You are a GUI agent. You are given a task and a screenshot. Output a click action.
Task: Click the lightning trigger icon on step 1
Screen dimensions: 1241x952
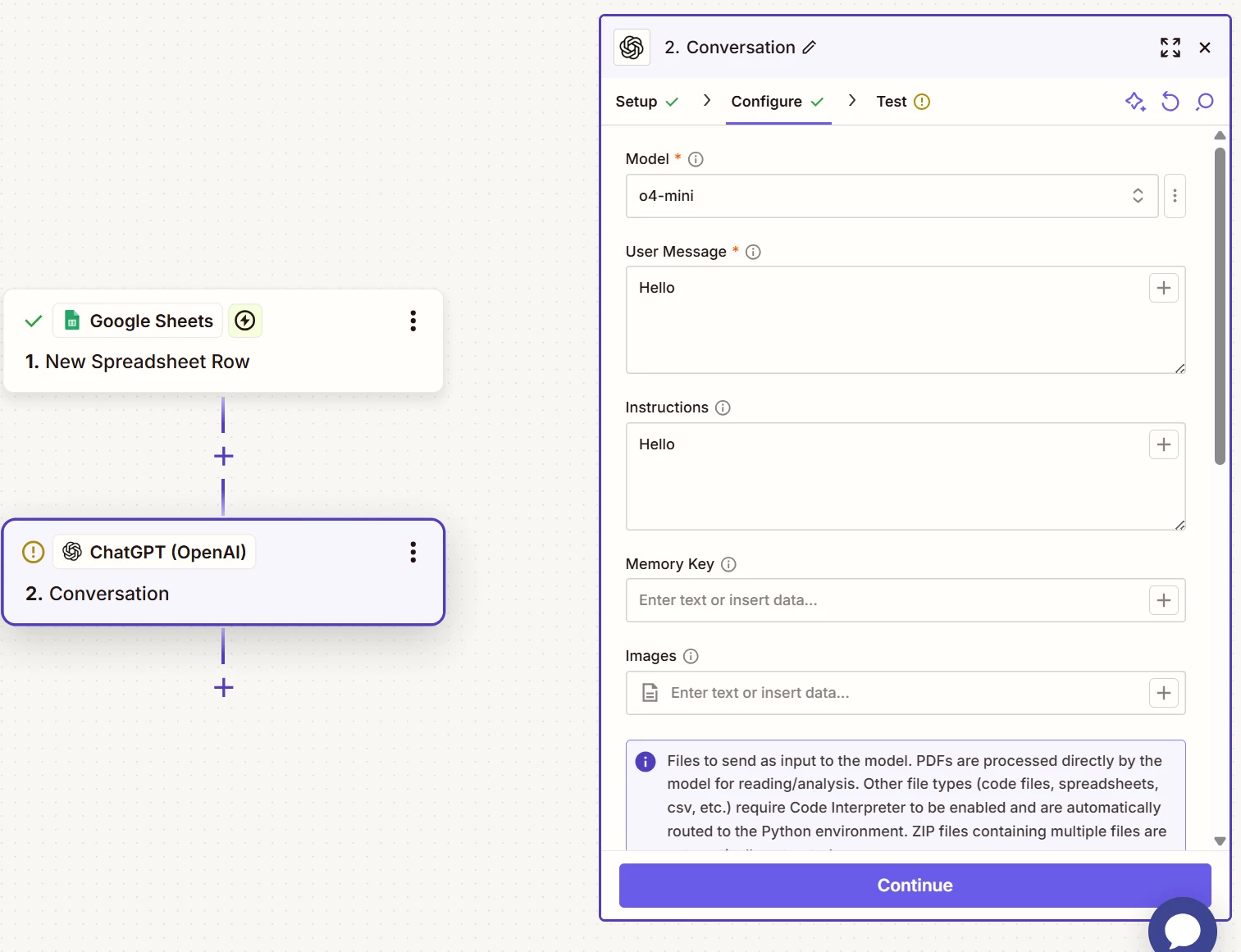pyautogui.click(x=245, y=321)
